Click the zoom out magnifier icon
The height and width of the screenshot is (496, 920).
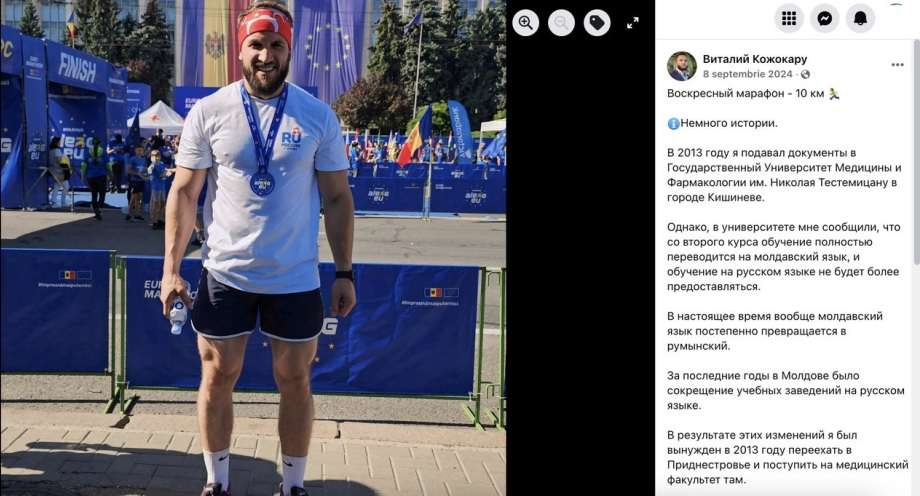tap(561, 23)
